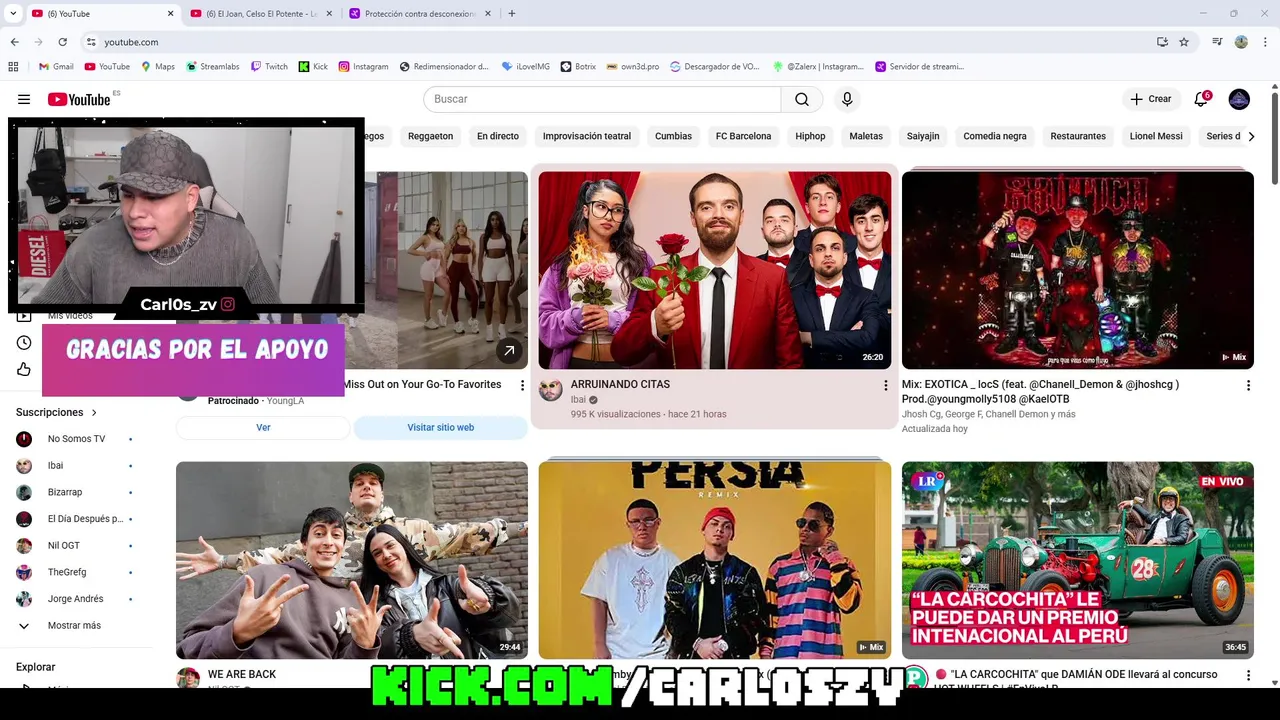Open options for YoungLA sponsored ad

point(522,385)
